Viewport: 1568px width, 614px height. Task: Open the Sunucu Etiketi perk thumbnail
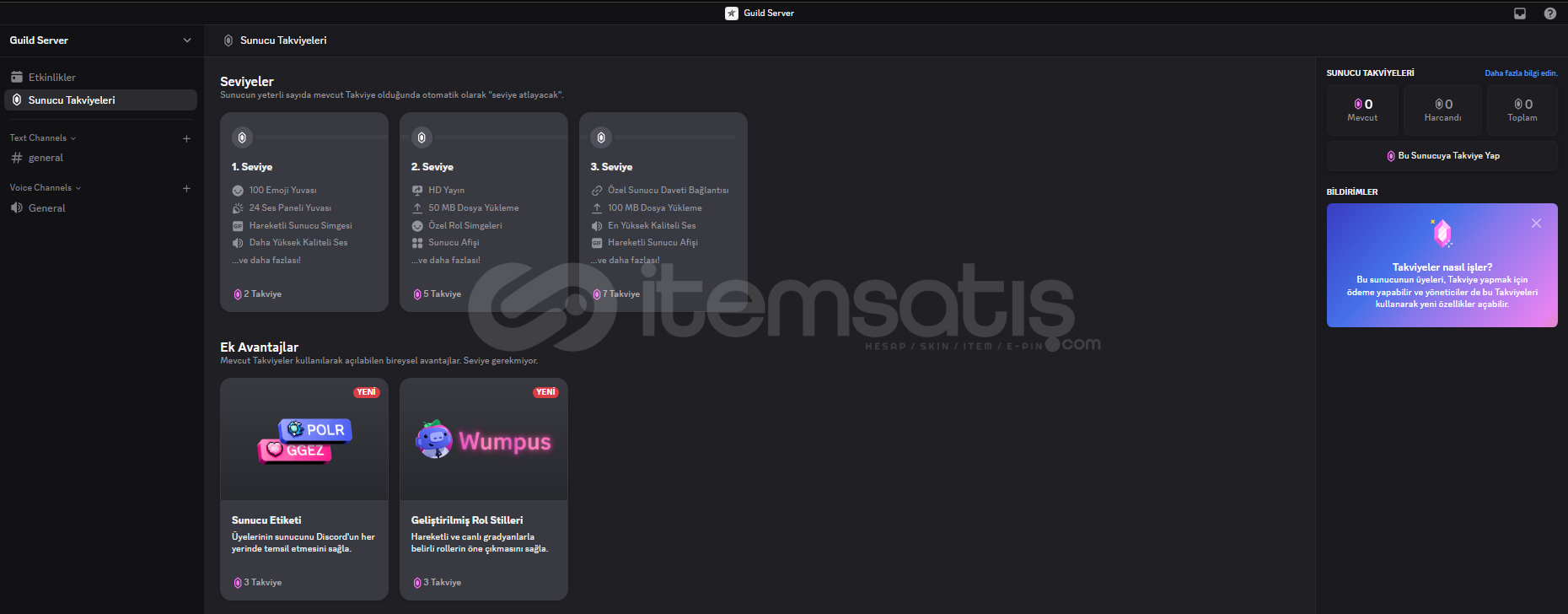(x=304, y=439)
